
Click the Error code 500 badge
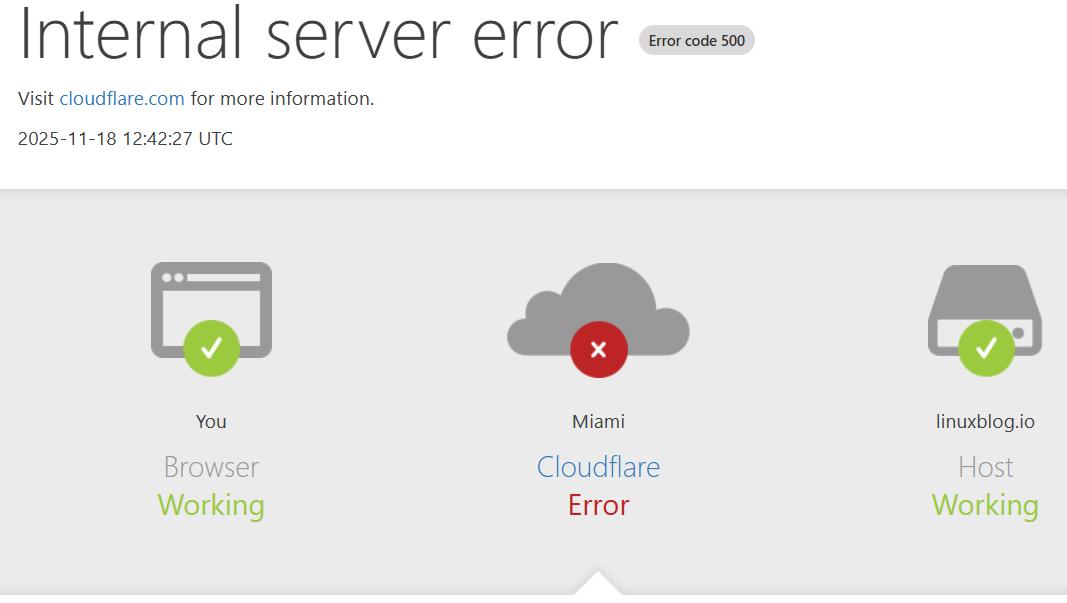(696, 41)
